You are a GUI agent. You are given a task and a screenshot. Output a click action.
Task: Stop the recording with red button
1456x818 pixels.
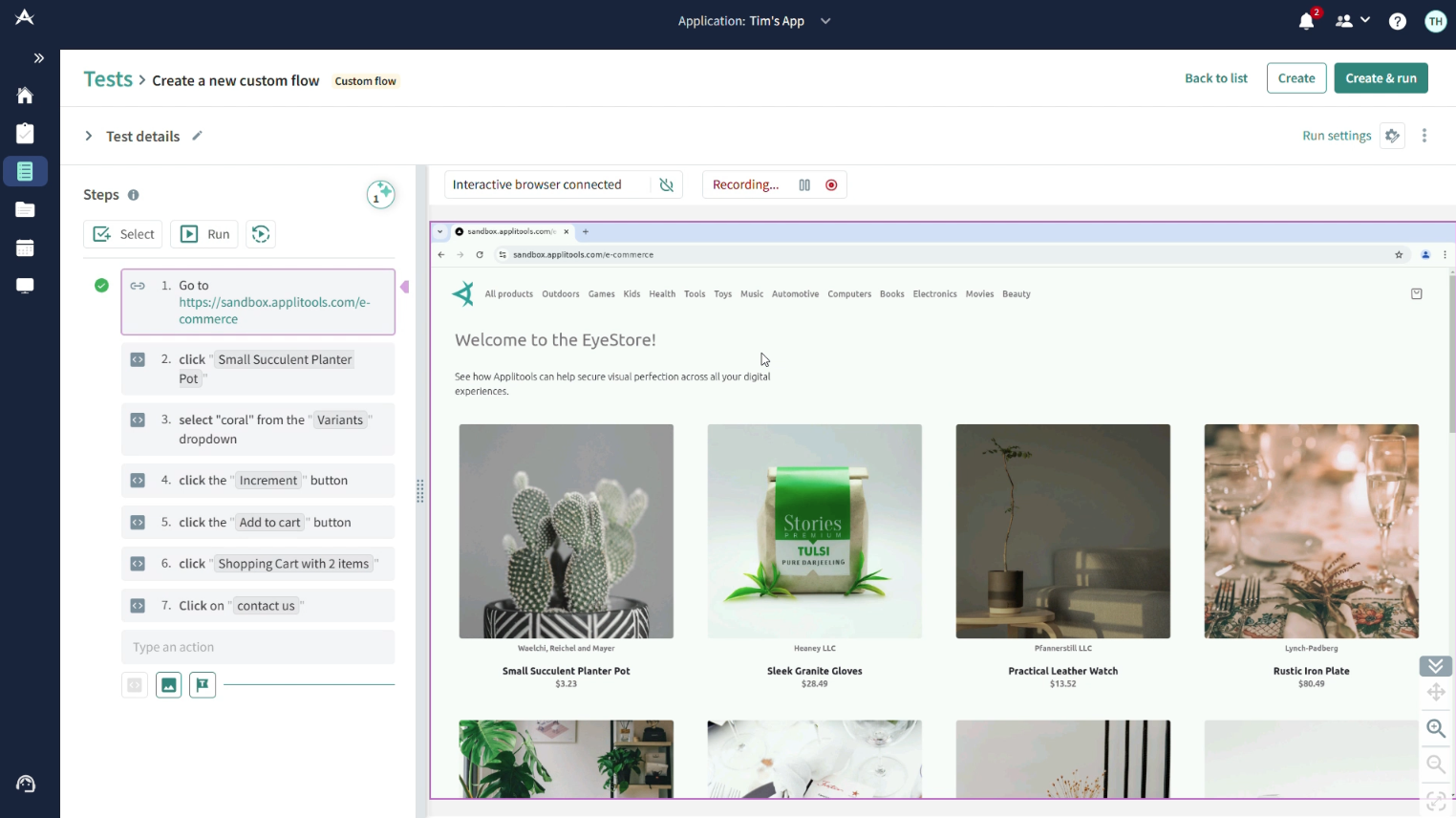(831, 184)
